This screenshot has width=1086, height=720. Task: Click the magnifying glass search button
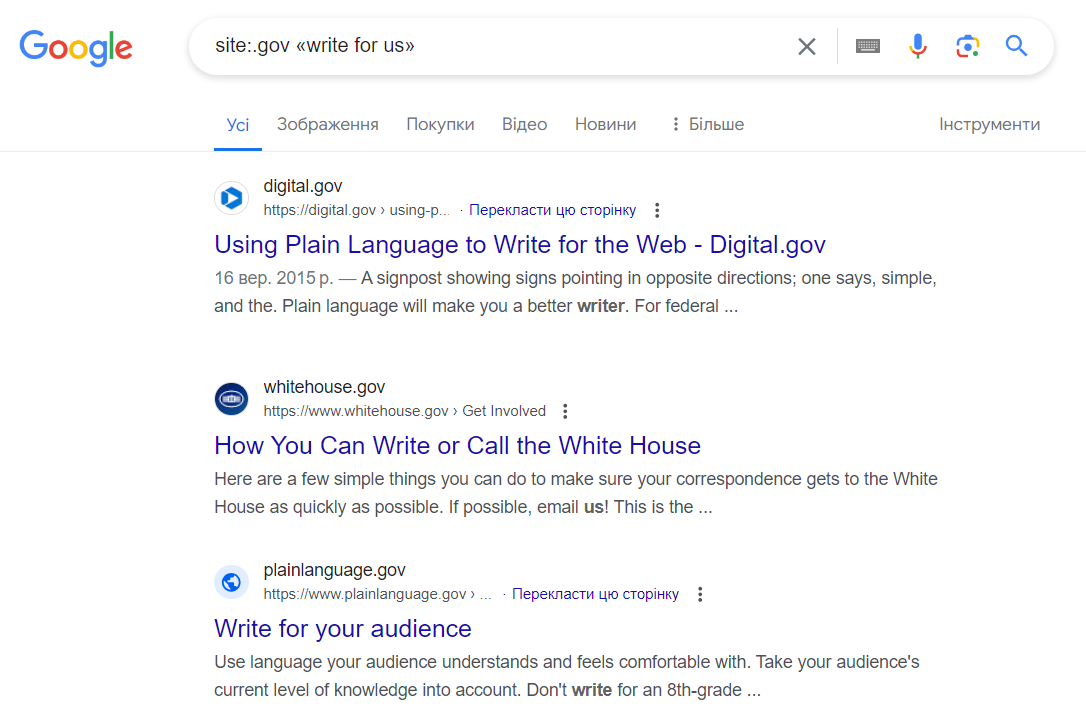1016,46
